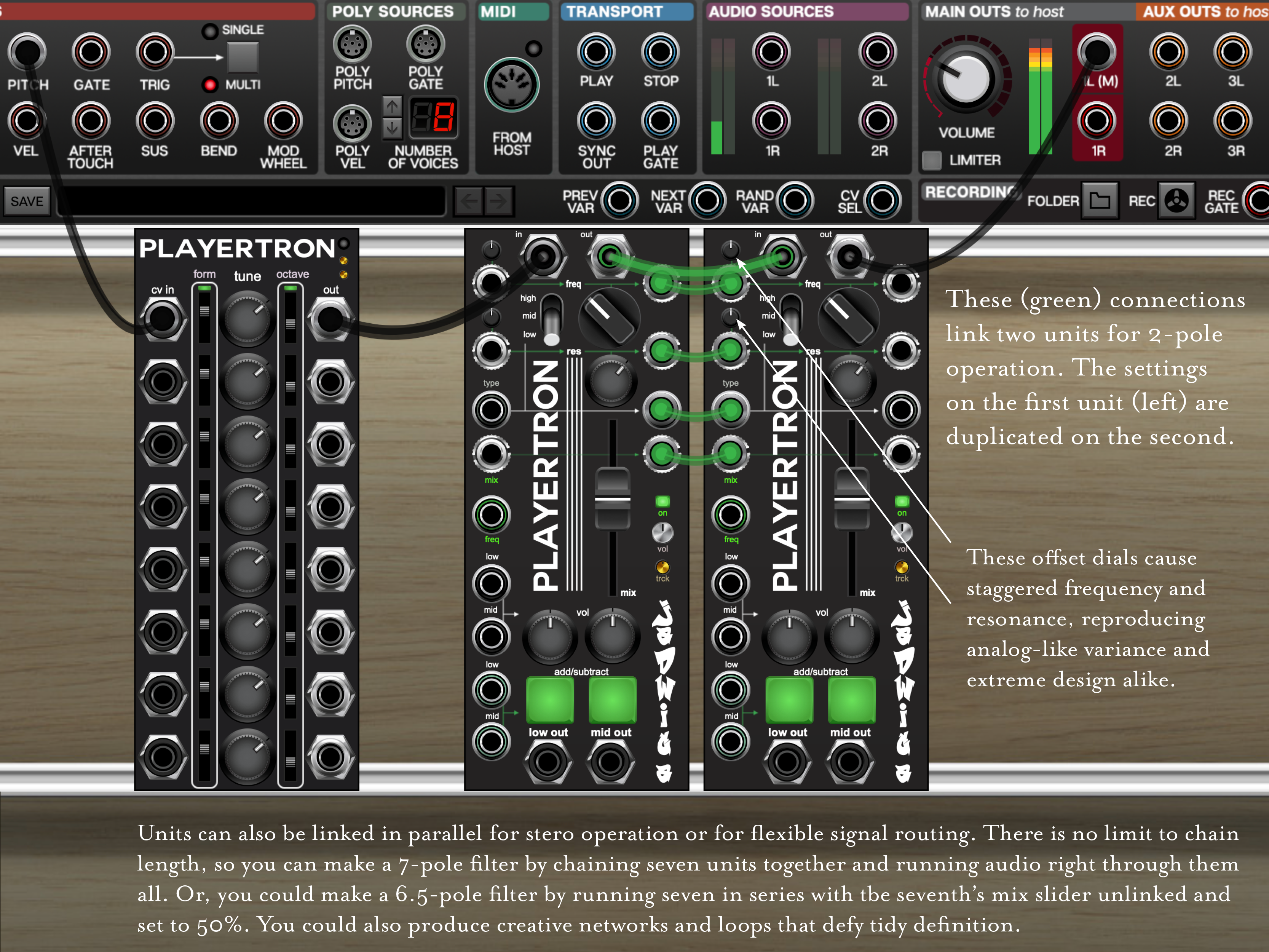Increase number of voices with up arrow

point(392,106)
